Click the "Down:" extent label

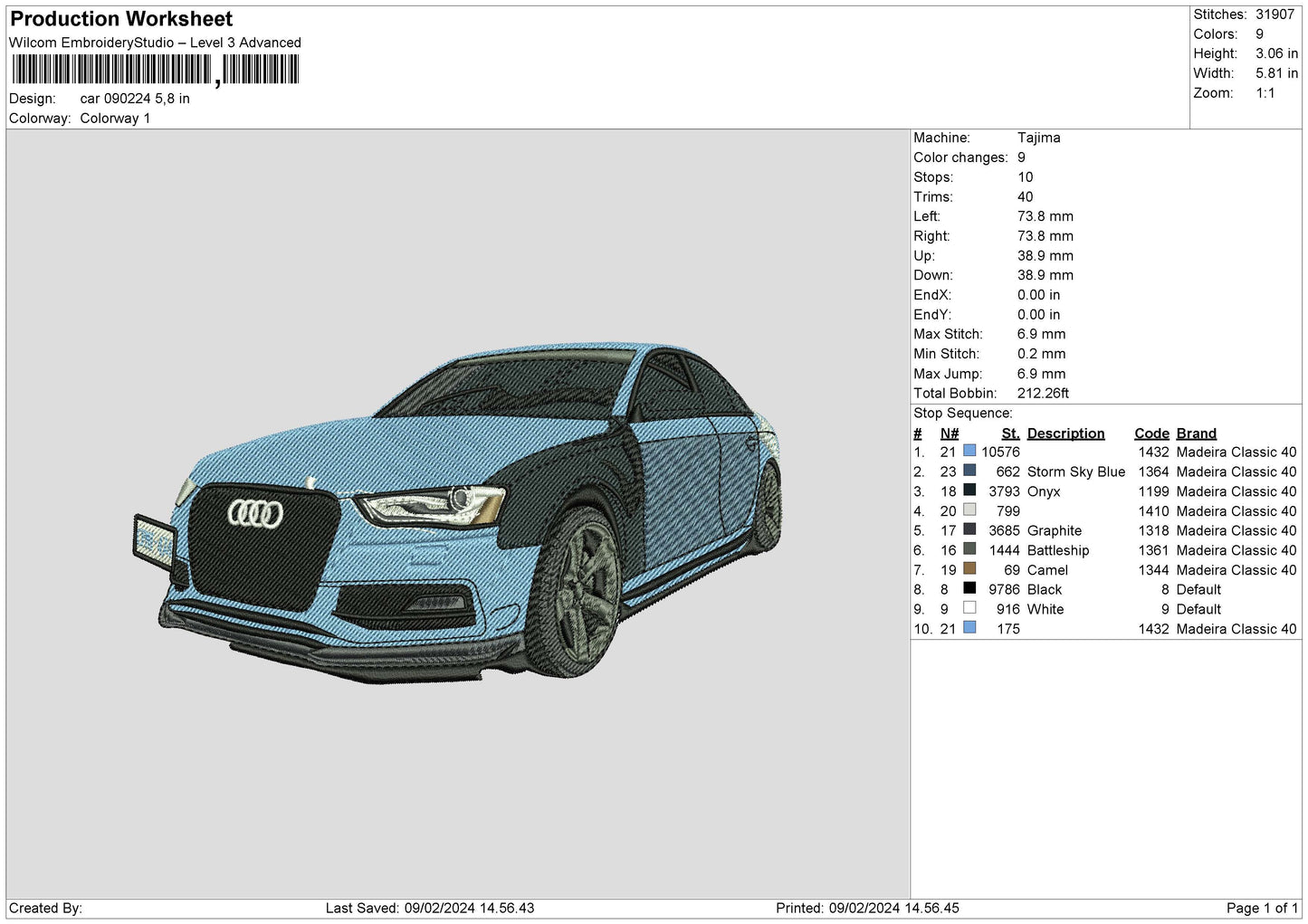tap(932, 275)
